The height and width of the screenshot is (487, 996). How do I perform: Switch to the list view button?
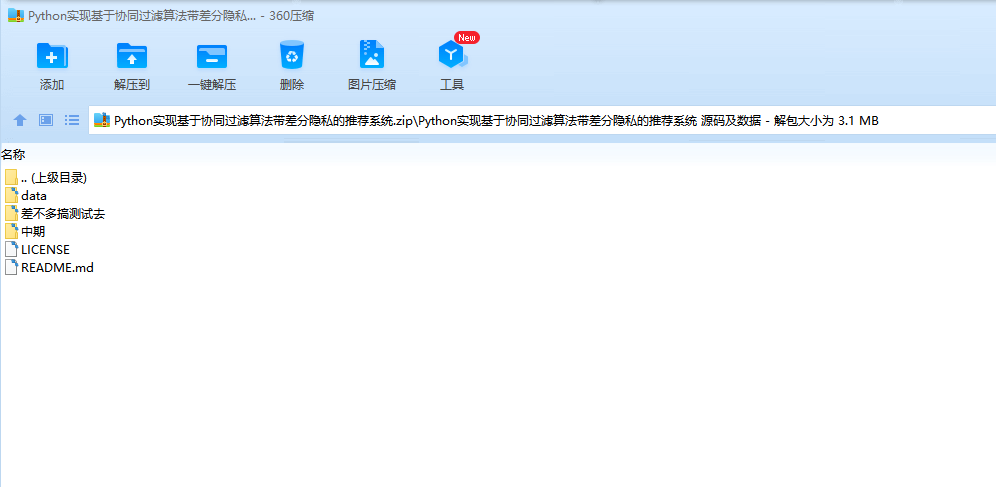(x=72, y=120)
